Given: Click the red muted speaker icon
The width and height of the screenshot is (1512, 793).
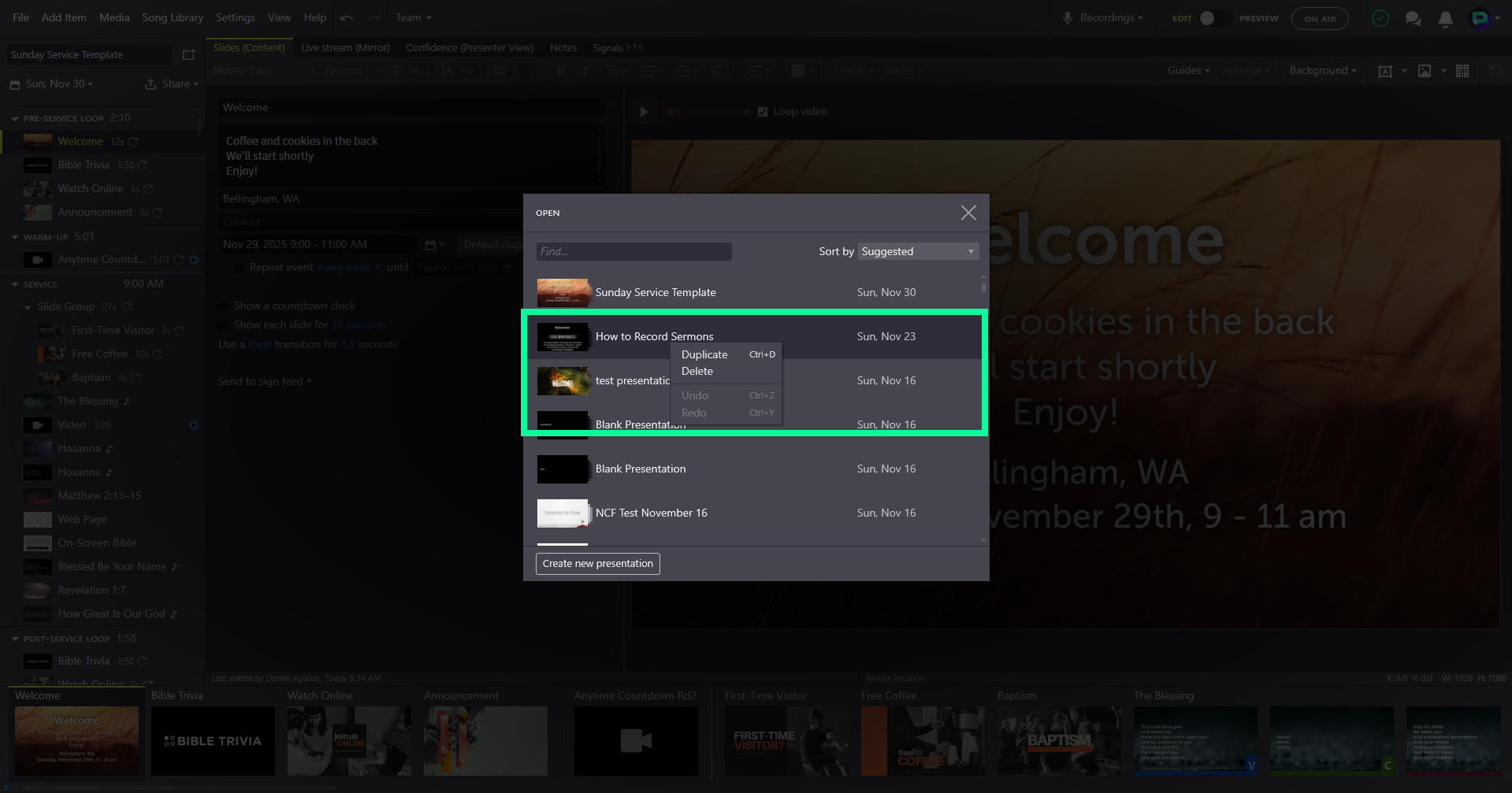Looking at the screenshot, I should 674,112.
